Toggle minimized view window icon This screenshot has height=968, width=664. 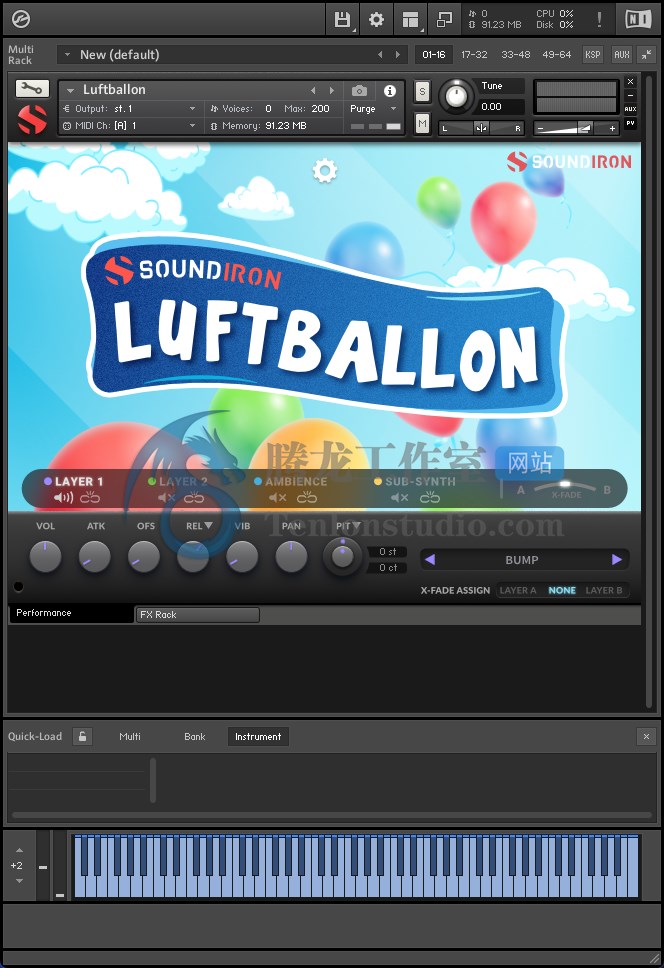[444, 20]
